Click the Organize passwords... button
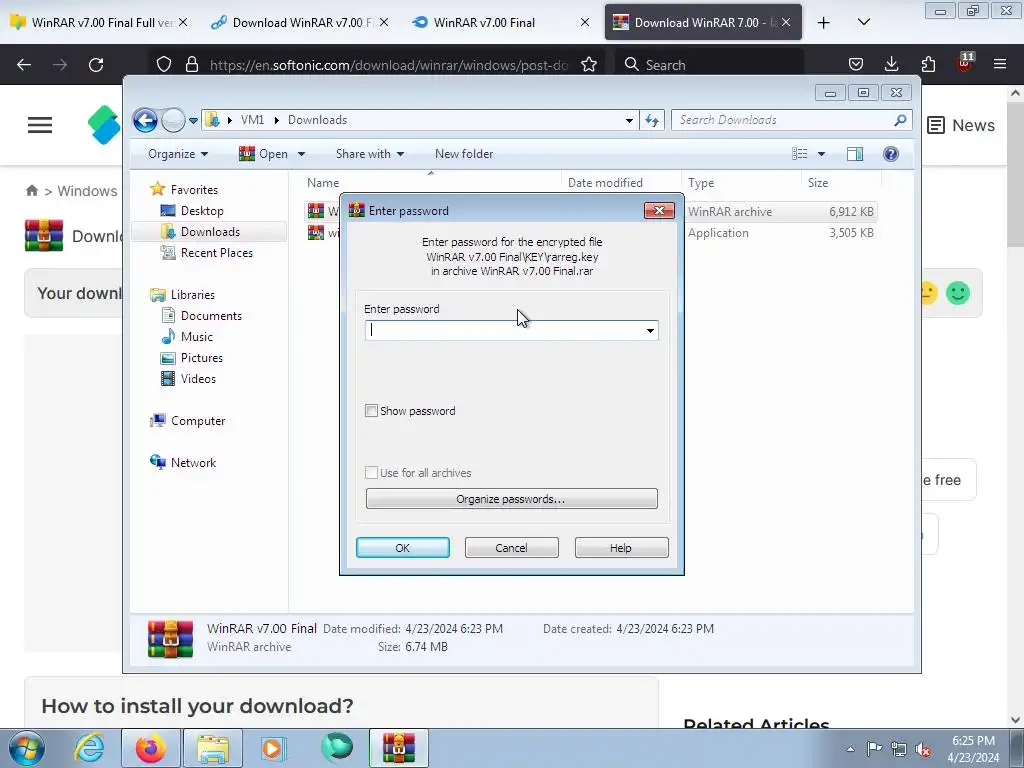The image size is (1024, 768). 511,499
